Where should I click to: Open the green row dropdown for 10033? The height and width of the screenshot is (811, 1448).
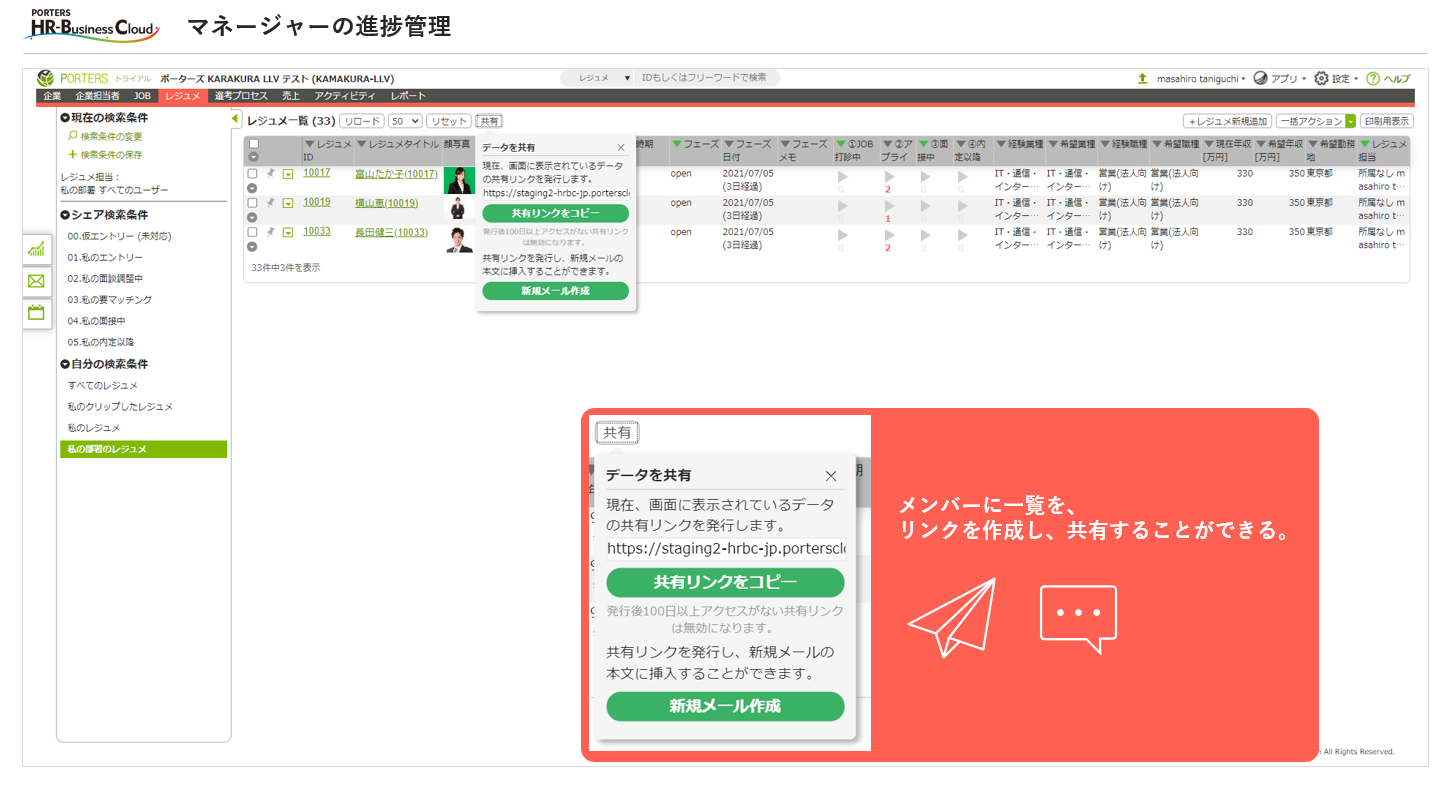[x=288, y=232]
